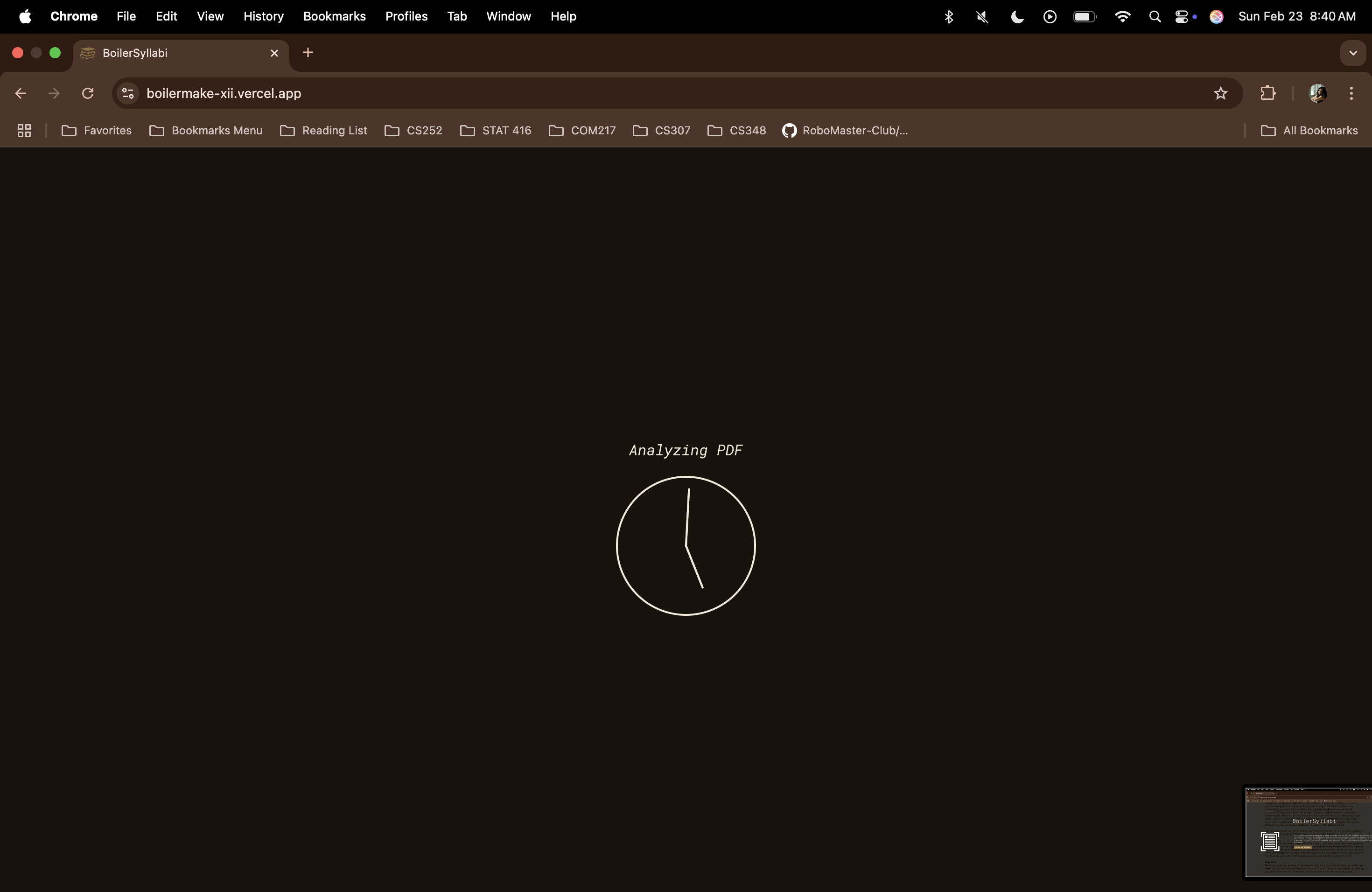
Task: Open the tab groups grid icon
Action: [24, 131]
